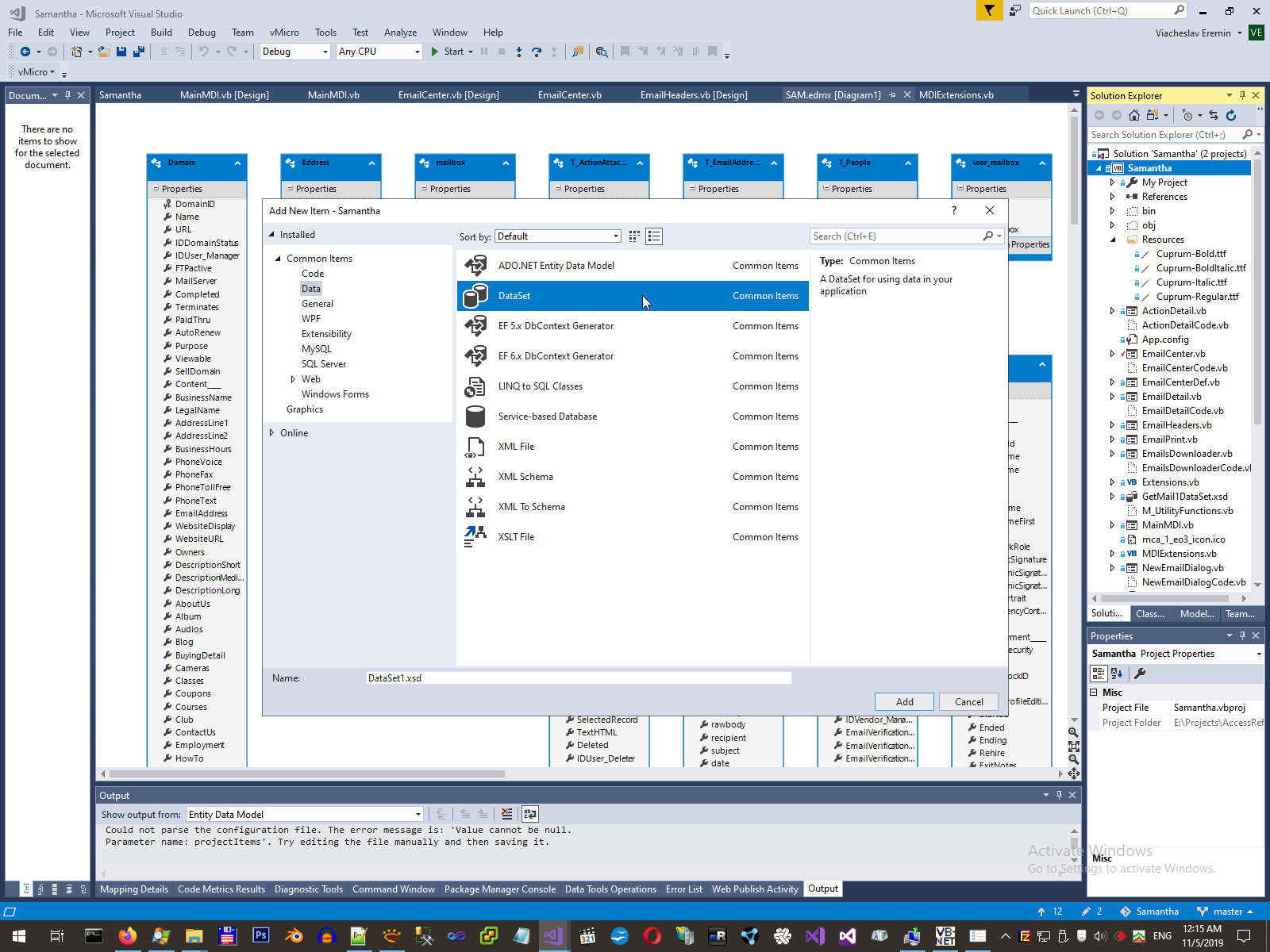Open the vMicro menu
This screenshot has width=1270, height=952.
(284, 33)
